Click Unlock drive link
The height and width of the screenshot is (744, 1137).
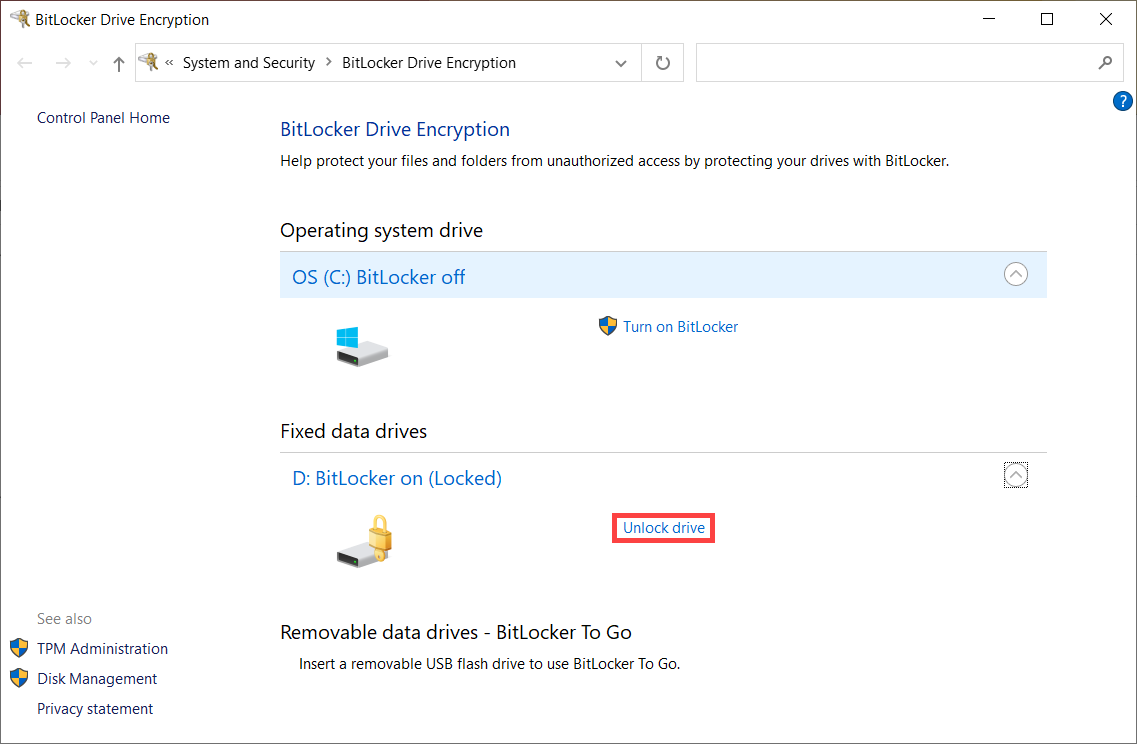663,528
